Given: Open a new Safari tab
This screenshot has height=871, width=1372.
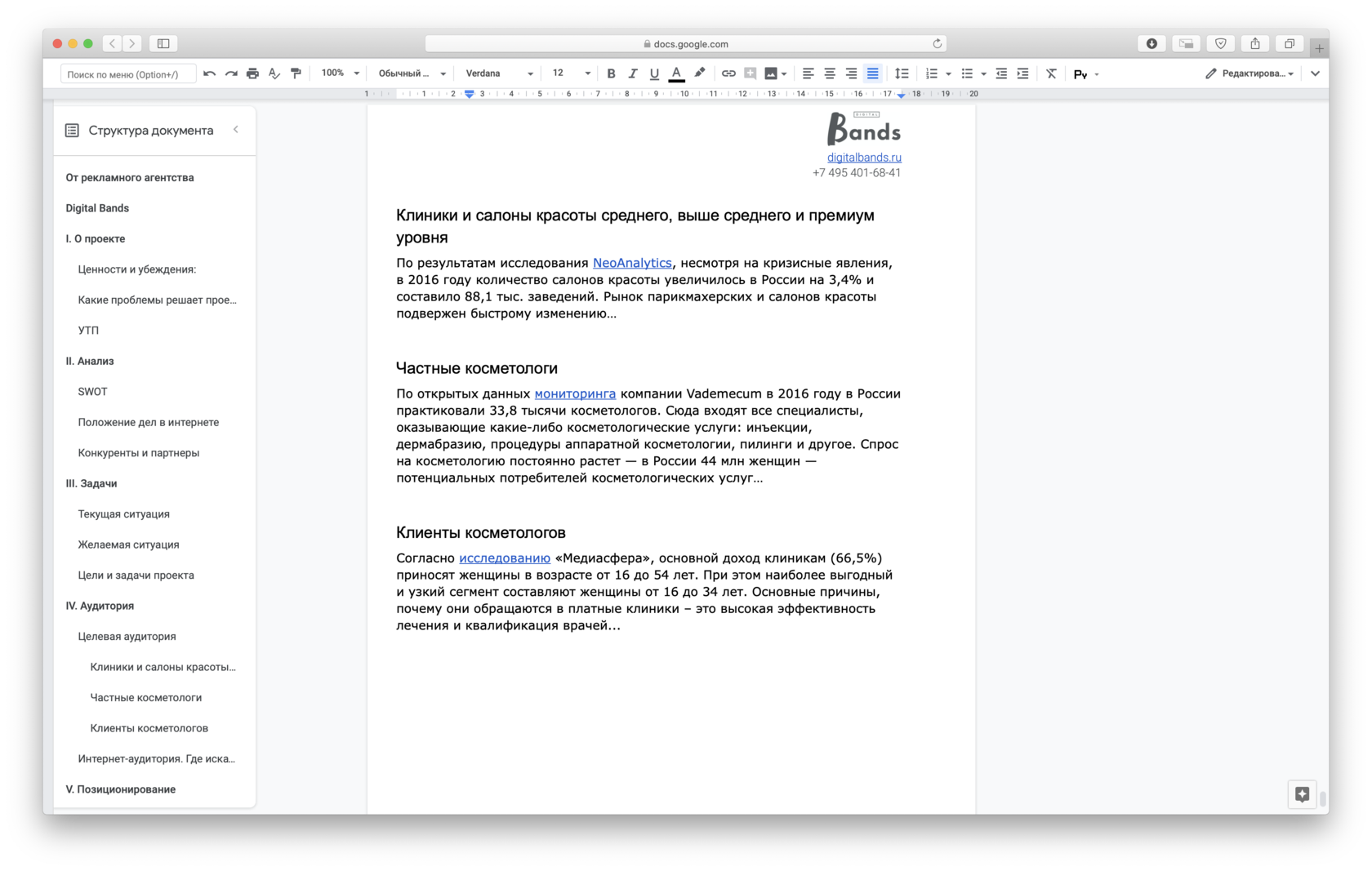Looking at the screenshot, I should pyautogui.click(x=1319, y=48).
